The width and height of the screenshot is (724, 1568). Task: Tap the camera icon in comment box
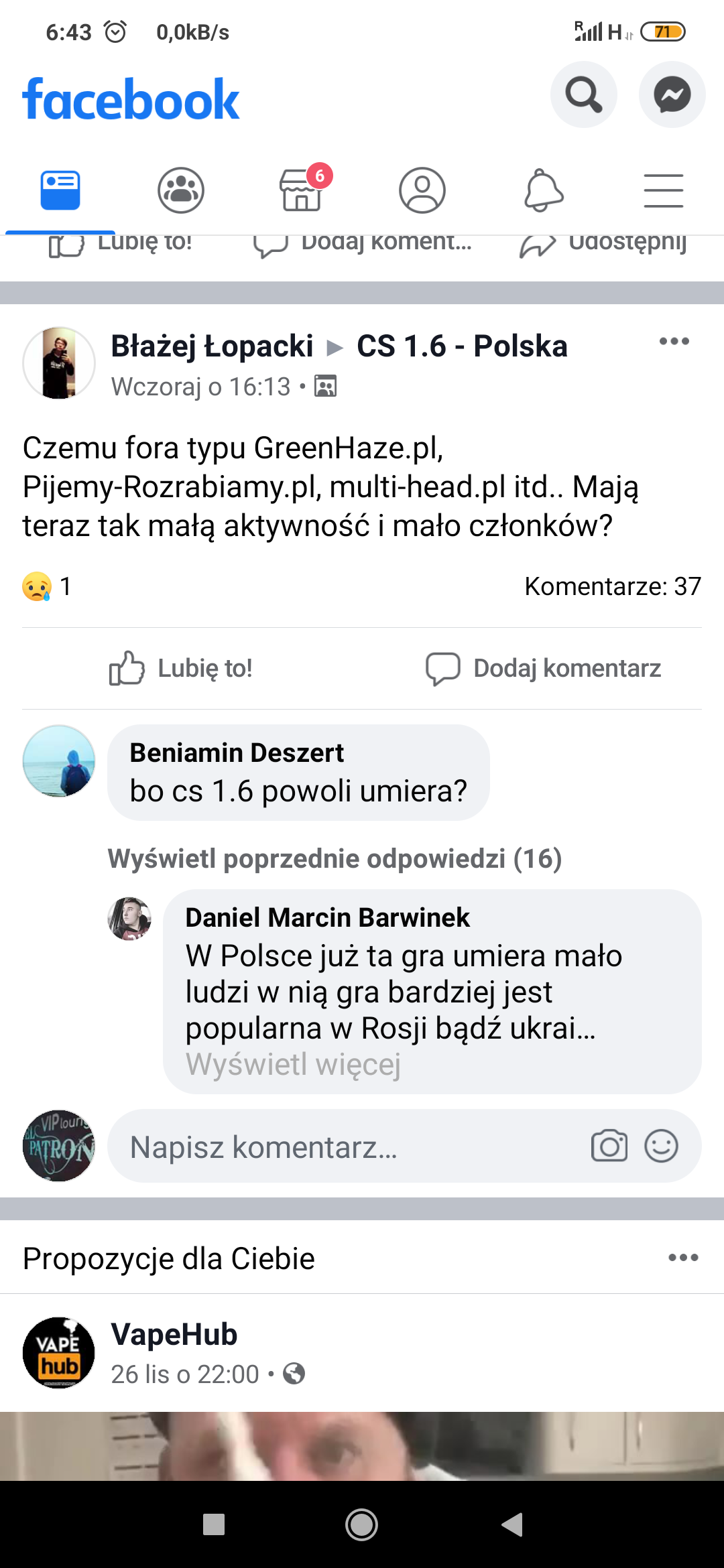(609, 1146)
